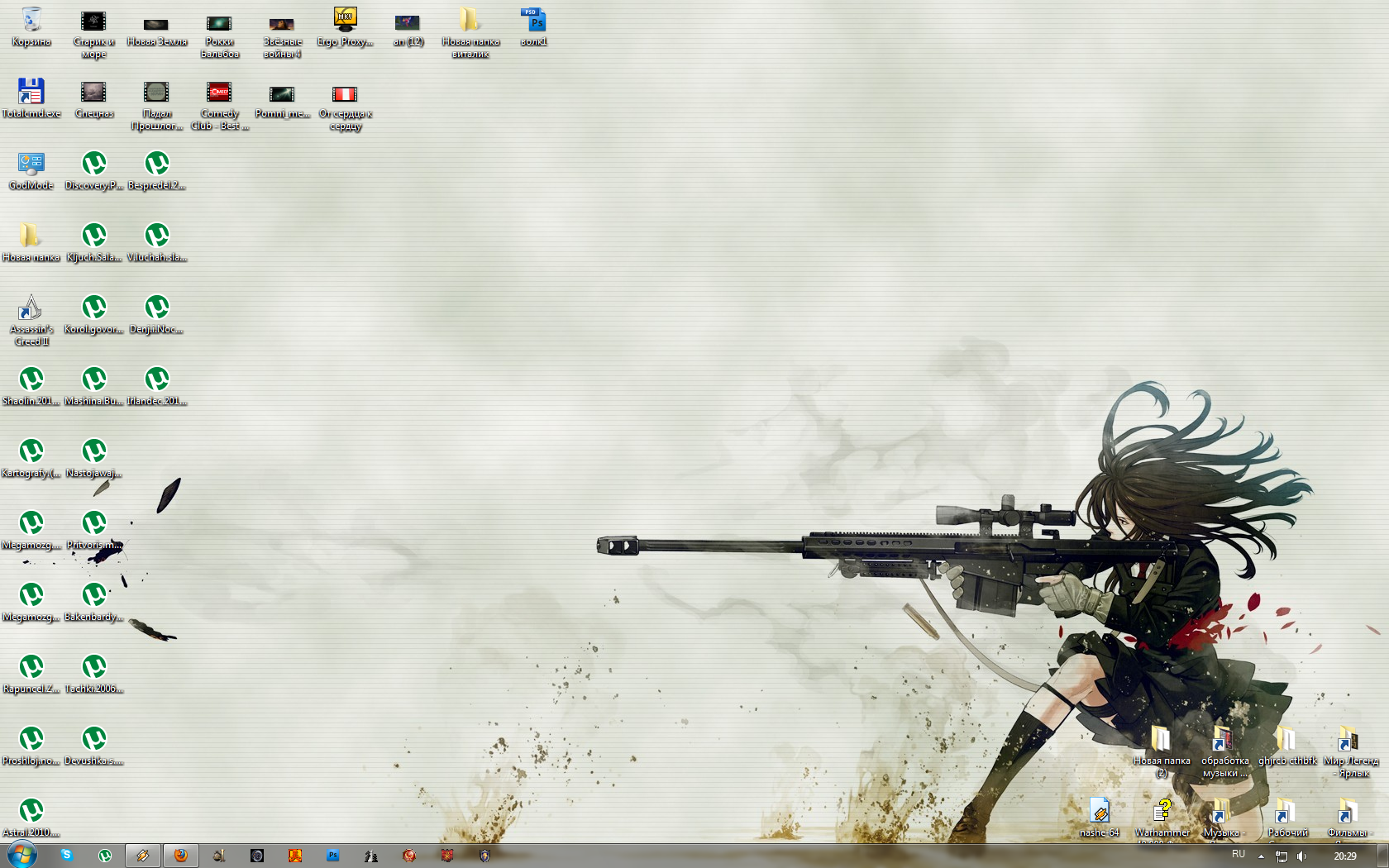Open the Спецназ video file

pyautogui.click(x=94, y=98)
